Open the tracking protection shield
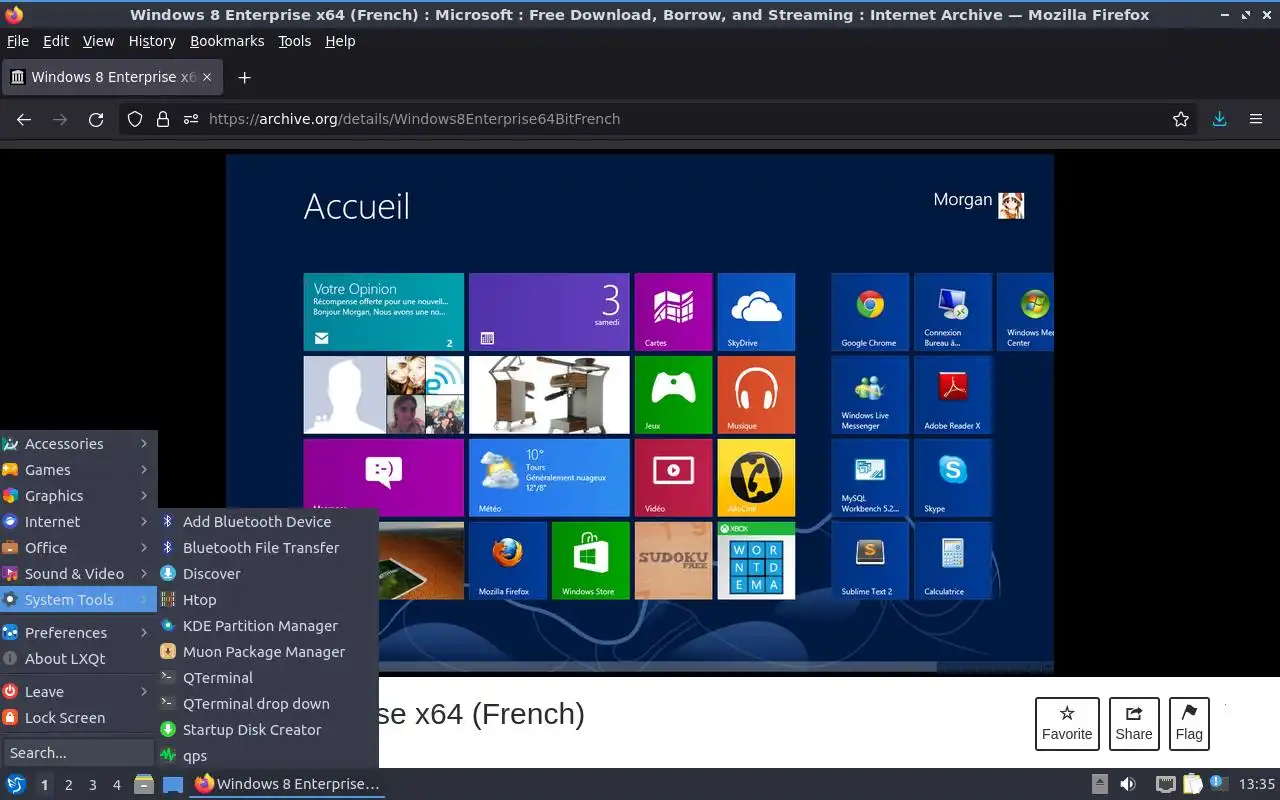This screenshot has width=1280, height=800. pyautogui.click(x=135, y=119)
